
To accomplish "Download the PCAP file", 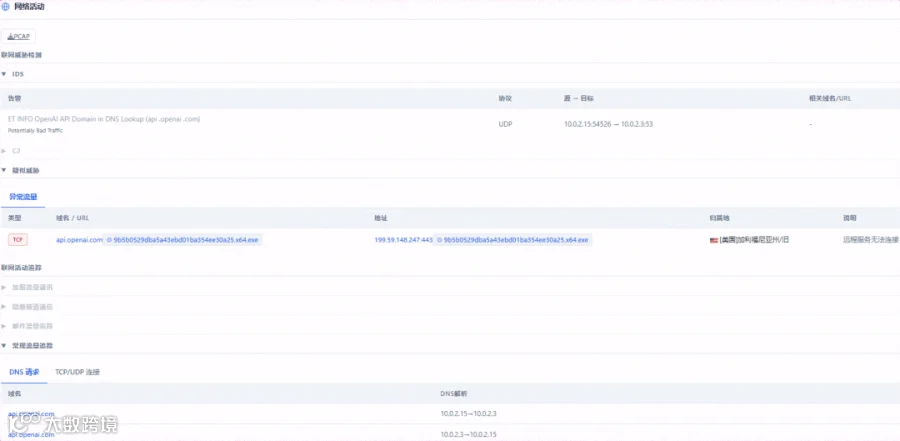I will coord(18,37).
